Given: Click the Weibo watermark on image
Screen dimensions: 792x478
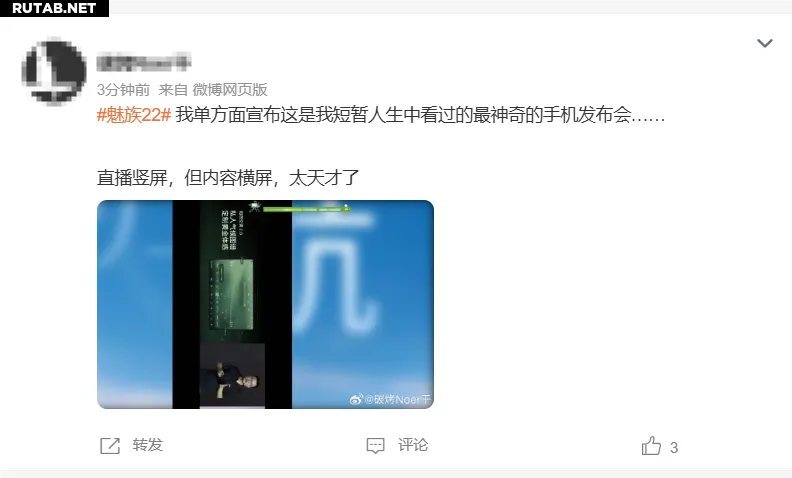Looking at the screenshot, I should click(x=390, y=400).
